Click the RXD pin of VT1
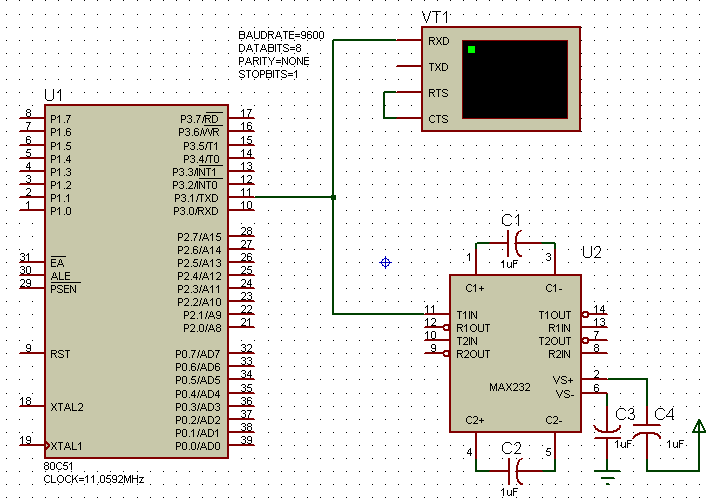This screenshot has height=499, width=712. pos(409,40)
